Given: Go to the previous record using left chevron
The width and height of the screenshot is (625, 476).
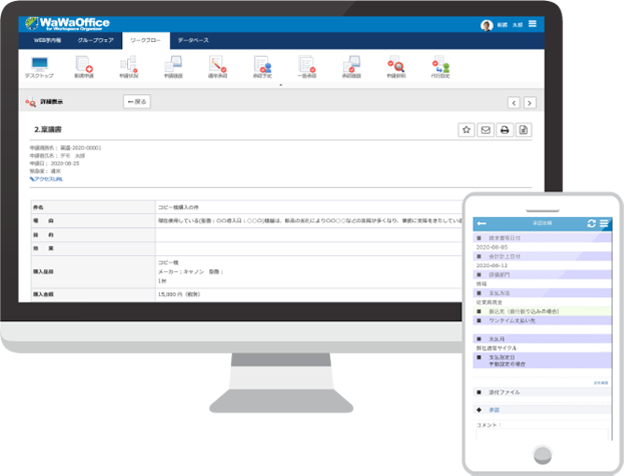Looking at the screenshot, I should (514, 102).
